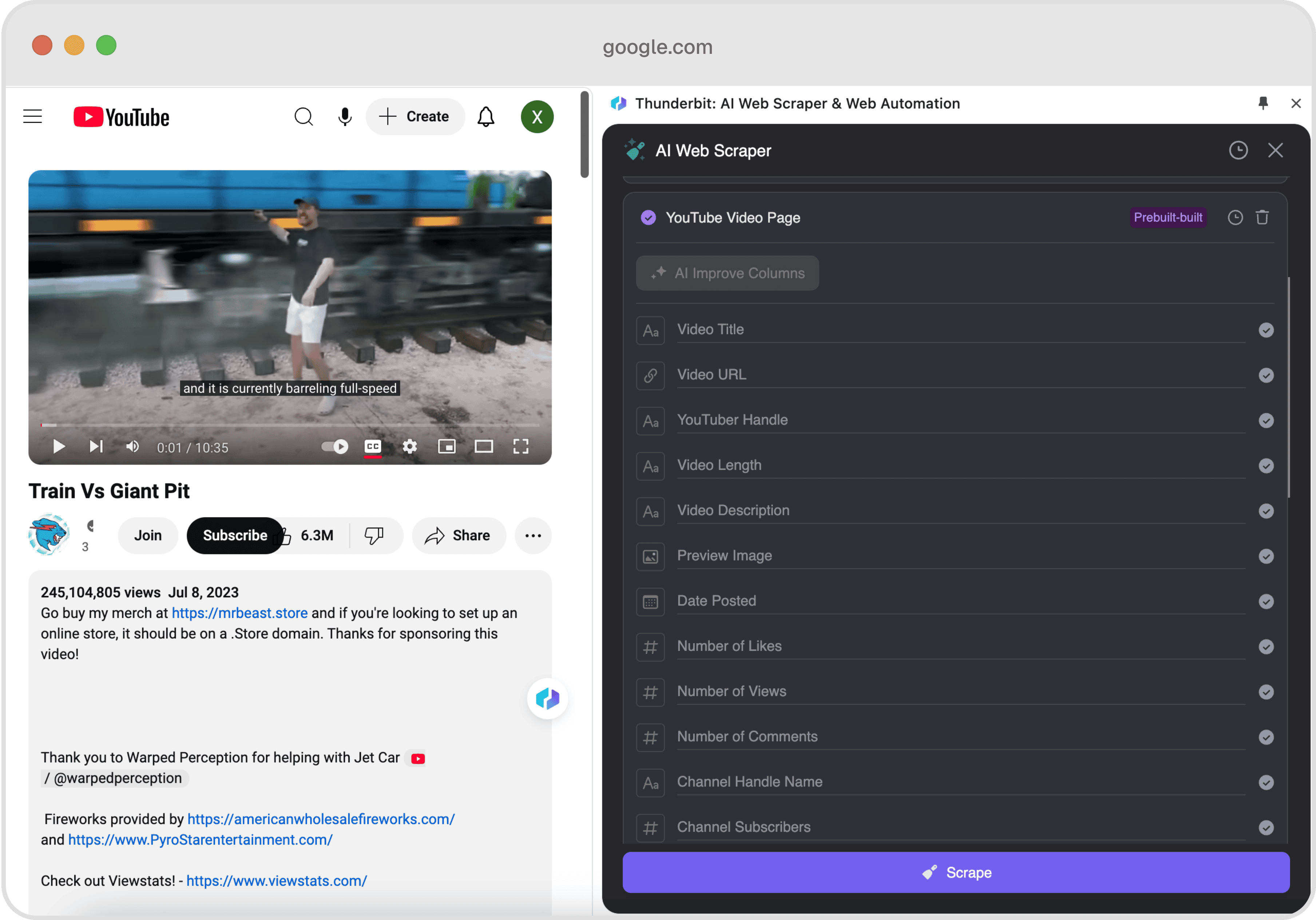The image size is (1316, 920).
Task: Open the account avatar X menu
Action: (537, 117)
